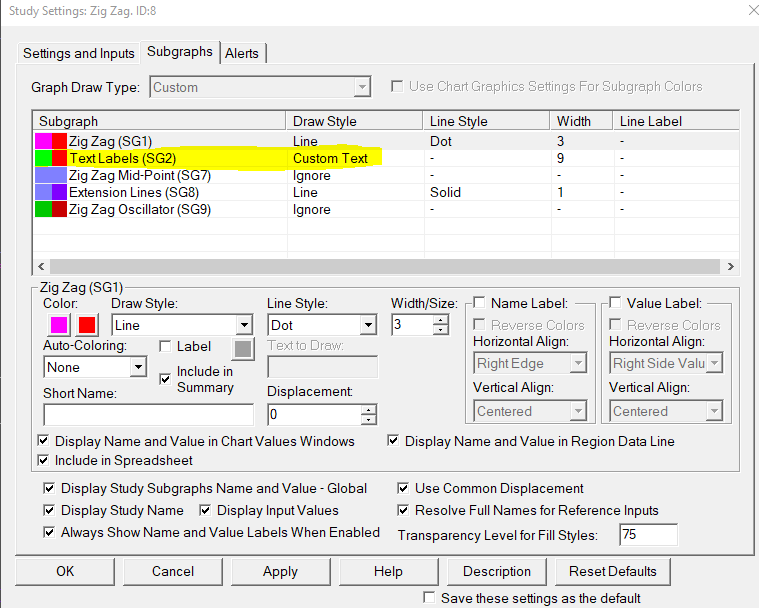Switch to the Settings and Inputs tab
The width and height of the screenshot is (759, 608).
point(78,53)
